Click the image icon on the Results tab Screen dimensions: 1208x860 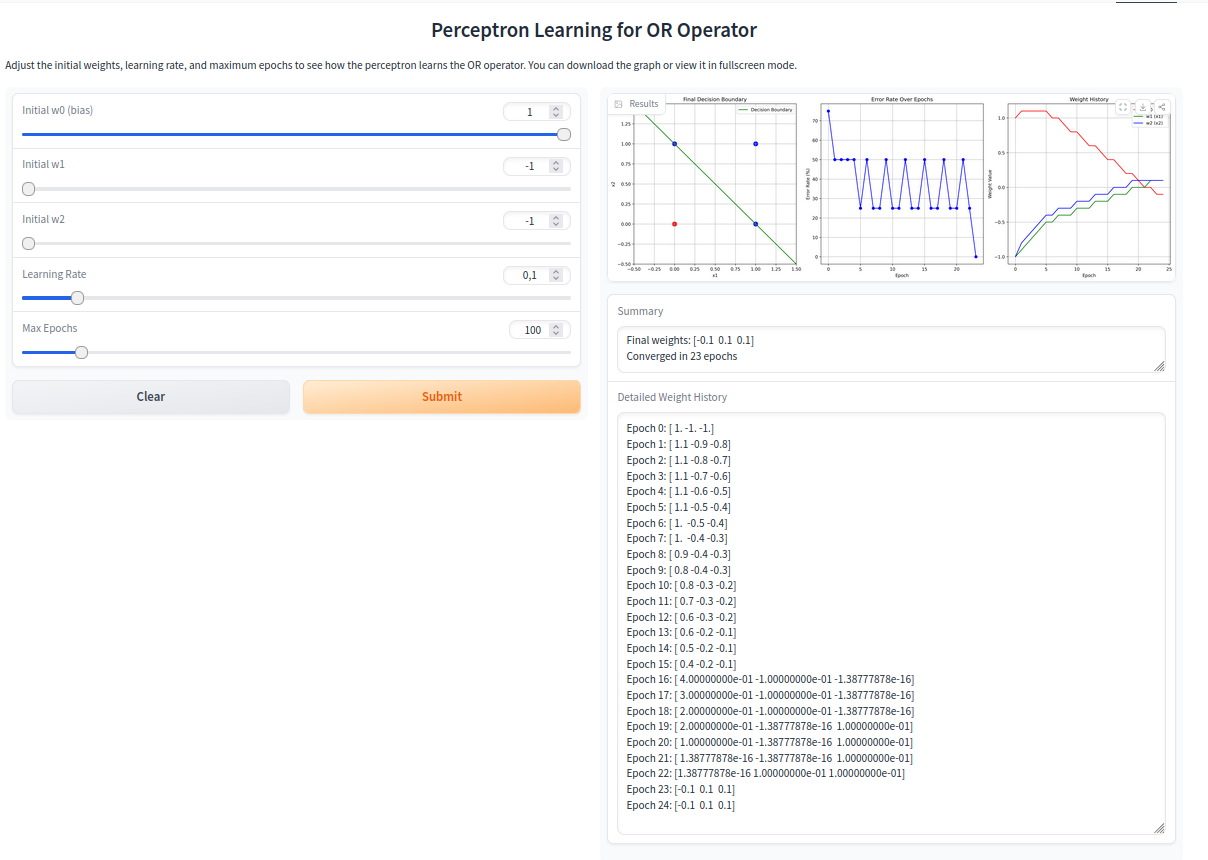(618, 103)
